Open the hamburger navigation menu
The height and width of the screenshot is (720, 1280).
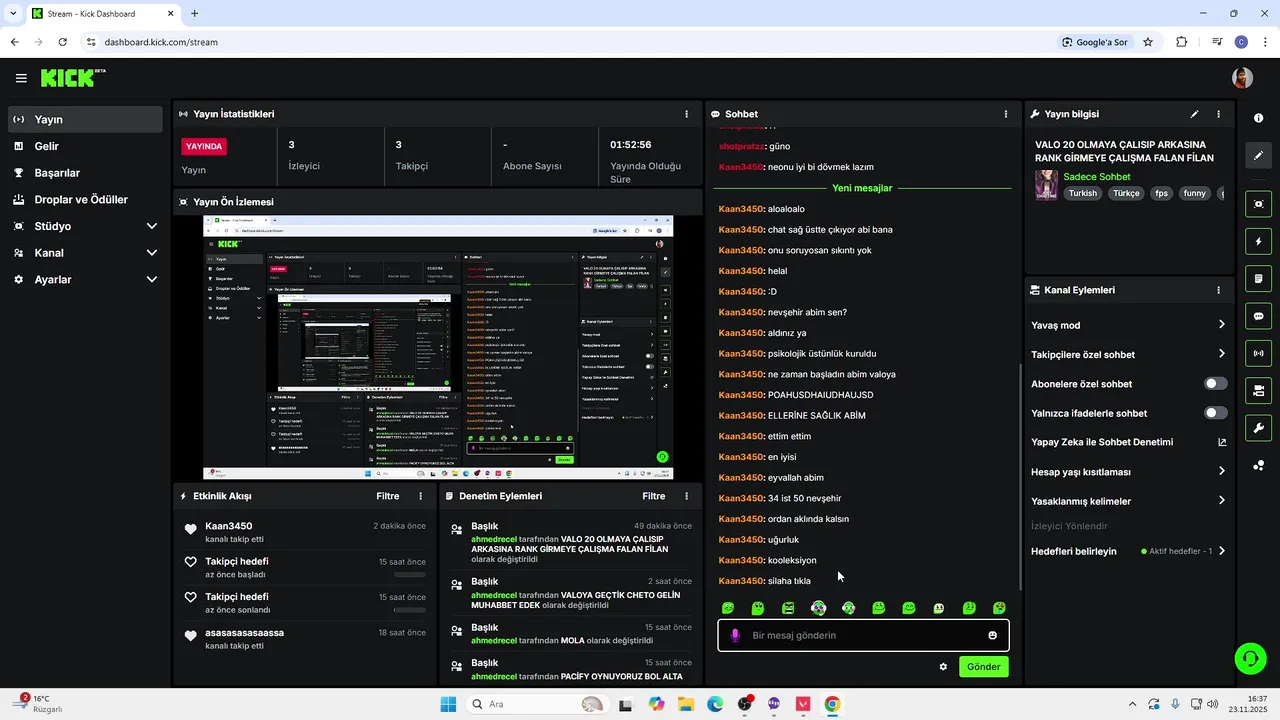click(x=21, y=78)
